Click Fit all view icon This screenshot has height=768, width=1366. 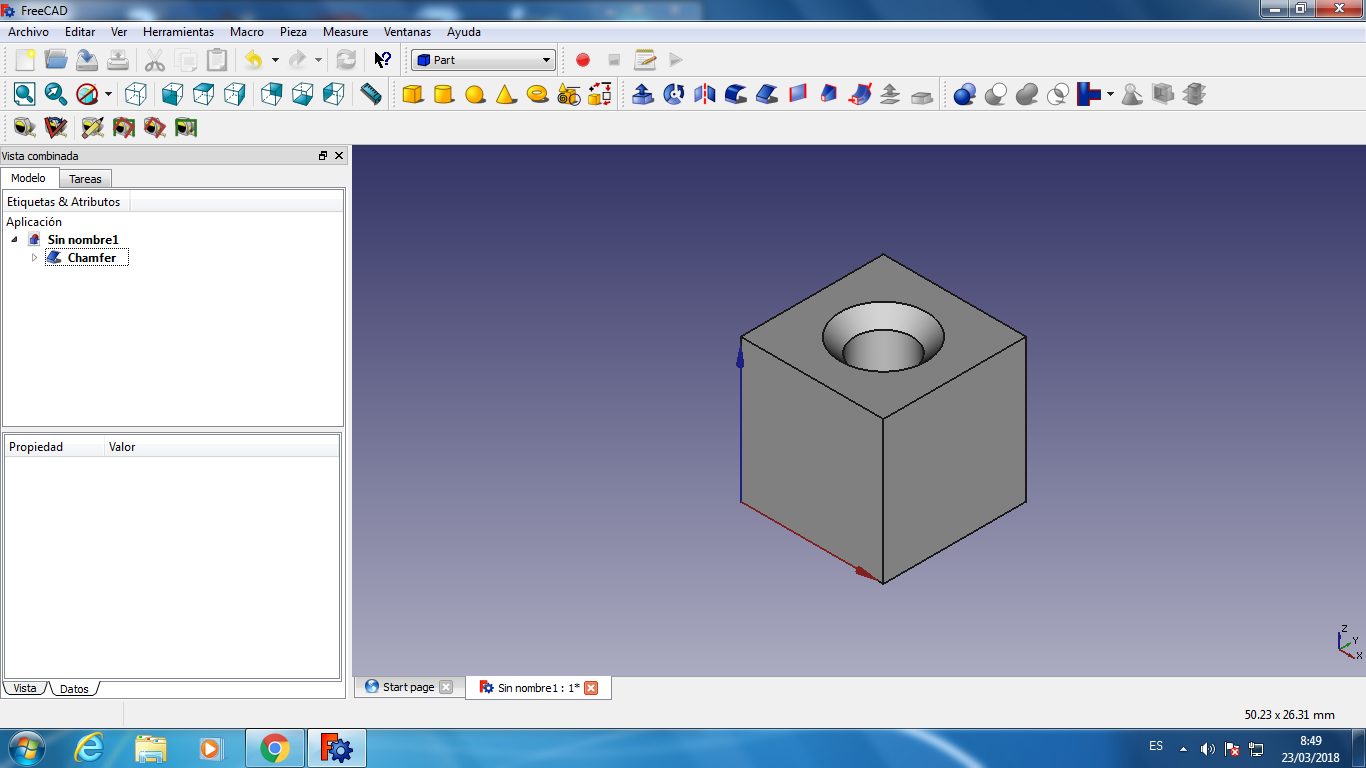[25, 95]
